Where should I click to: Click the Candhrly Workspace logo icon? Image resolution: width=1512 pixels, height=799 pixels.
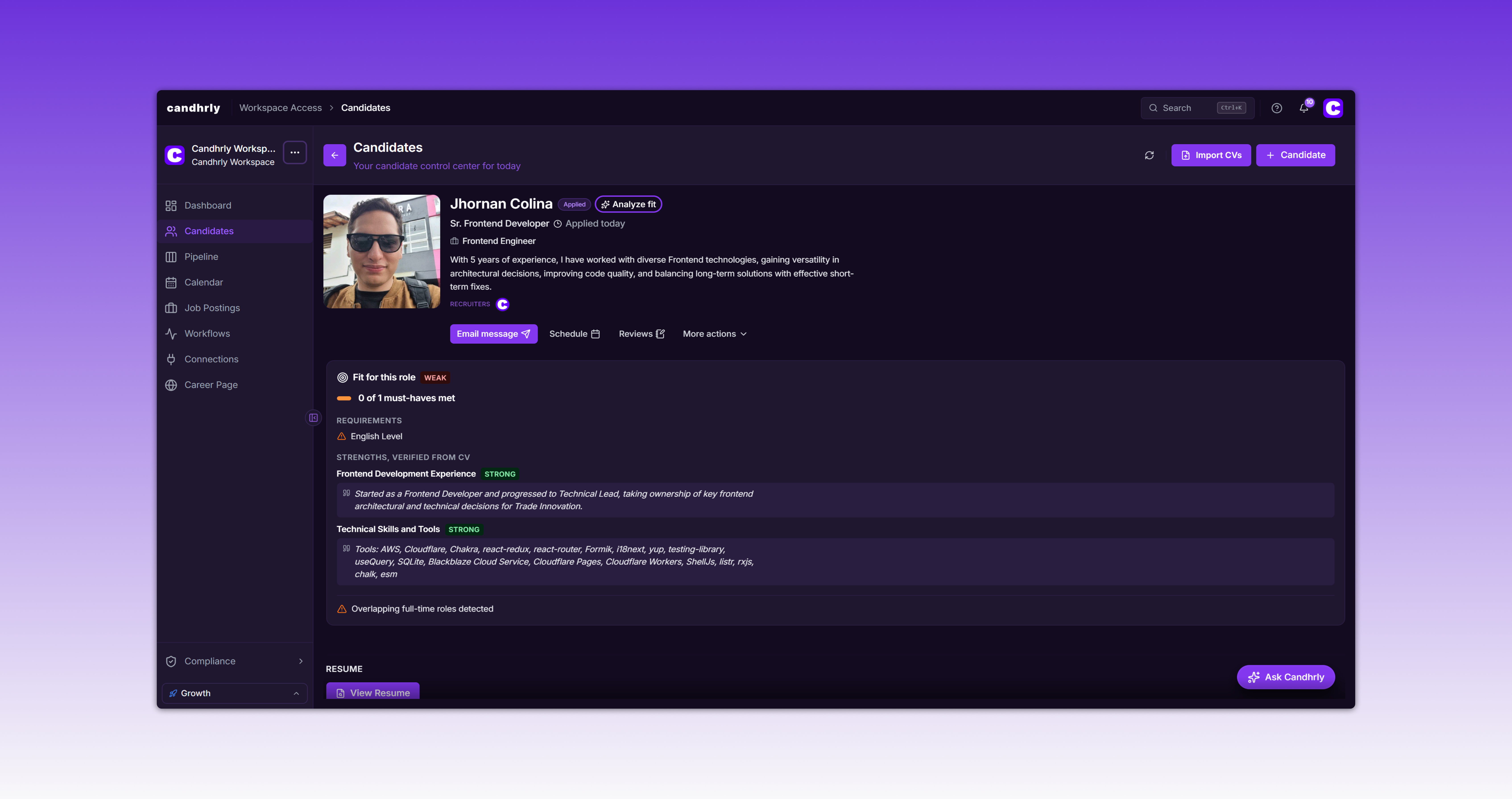[x=174, y=155]
